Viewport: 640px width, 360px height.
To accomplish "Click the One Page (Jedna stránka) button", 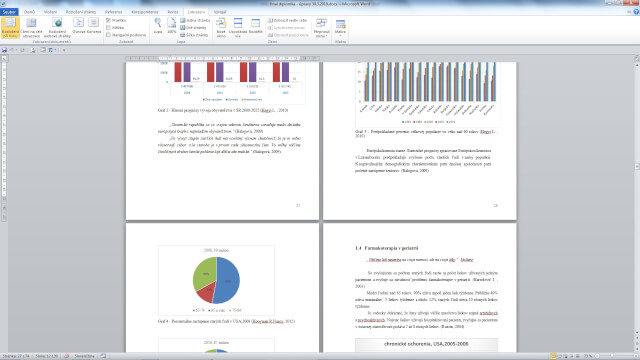I will [x=195, y=20].
